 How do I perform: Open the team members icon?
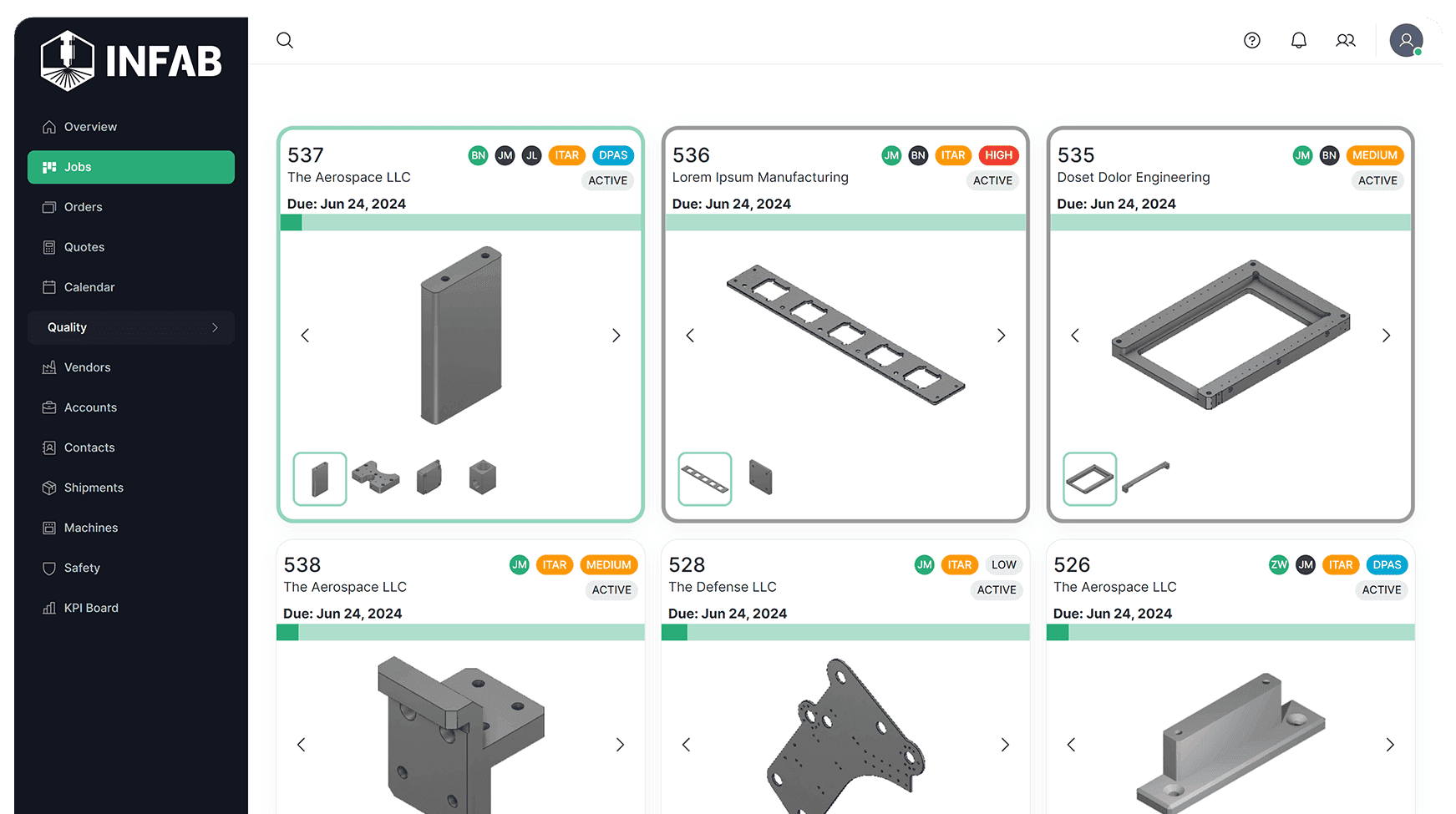pos(1345,40)
